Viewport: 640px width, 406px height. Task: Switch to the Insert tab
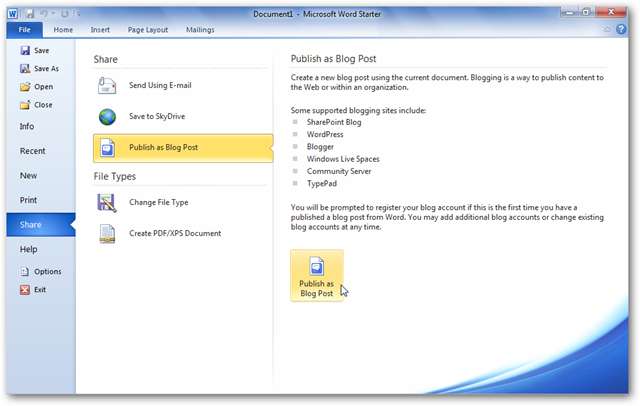[100, 30]
